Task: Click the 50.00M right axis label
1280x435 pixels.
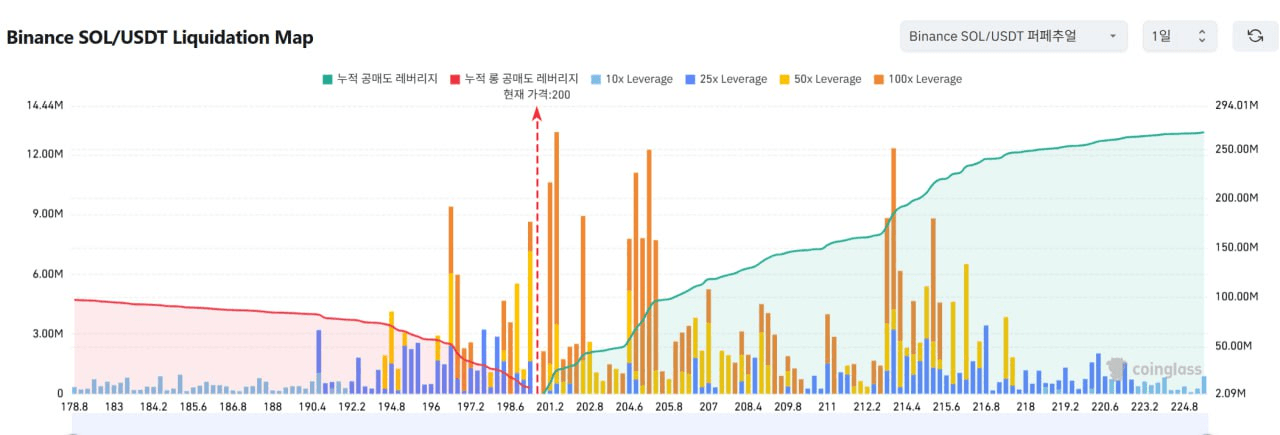Action: click(x=1232, y=346)
